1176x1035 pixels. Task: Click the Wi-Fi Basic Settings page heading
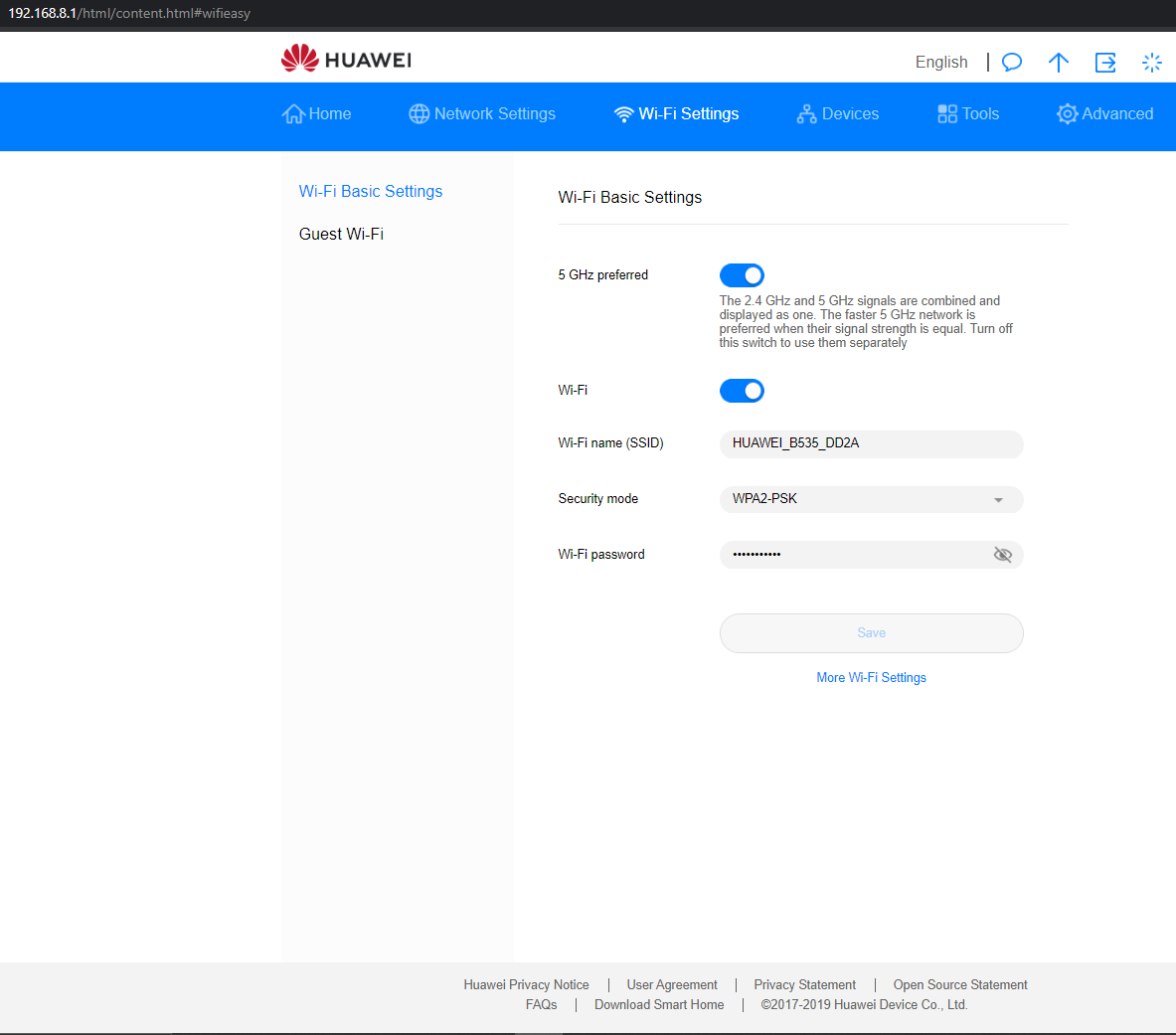click(630, 197)
